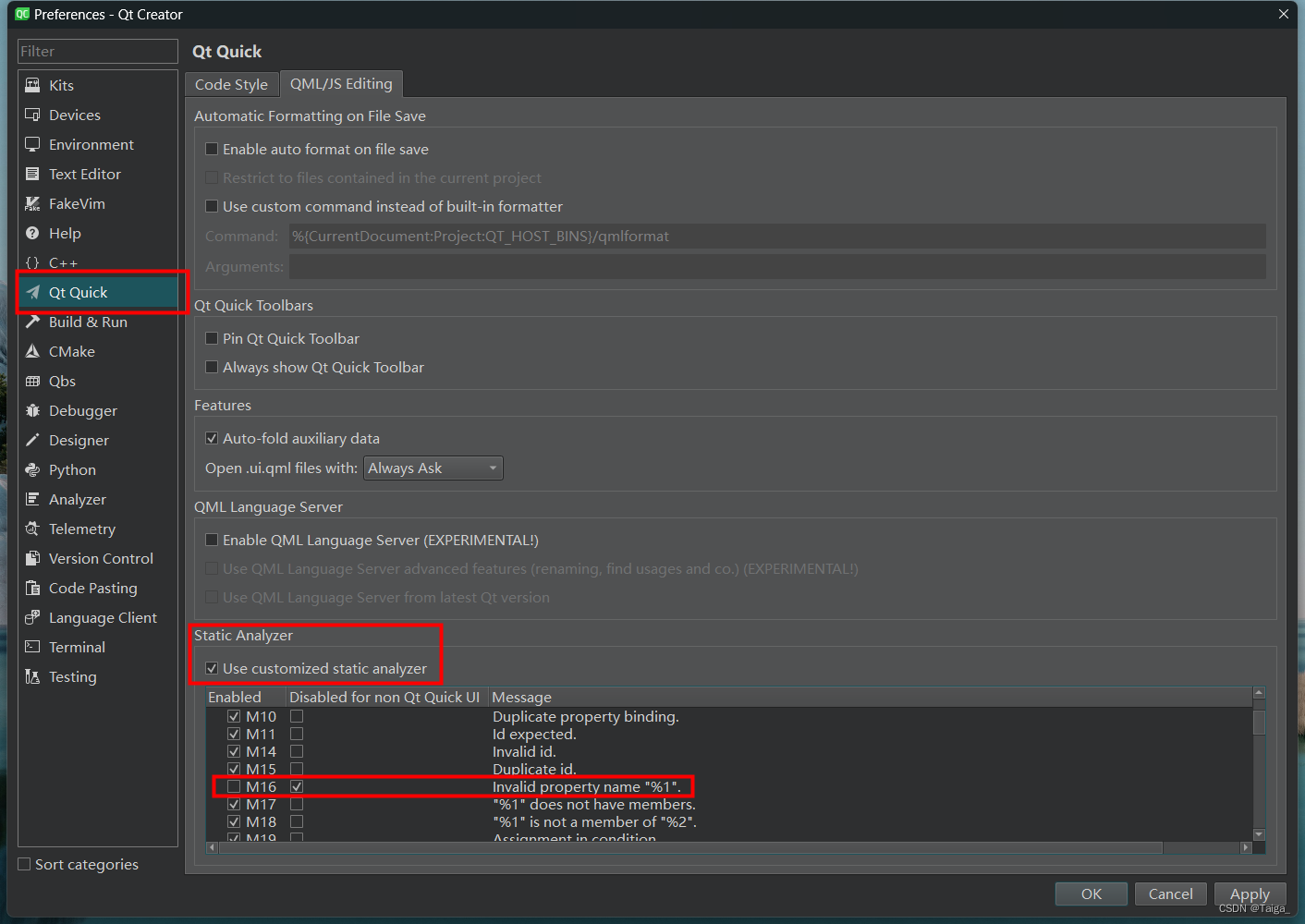Switch to the Code Style tab

[231, 84]
